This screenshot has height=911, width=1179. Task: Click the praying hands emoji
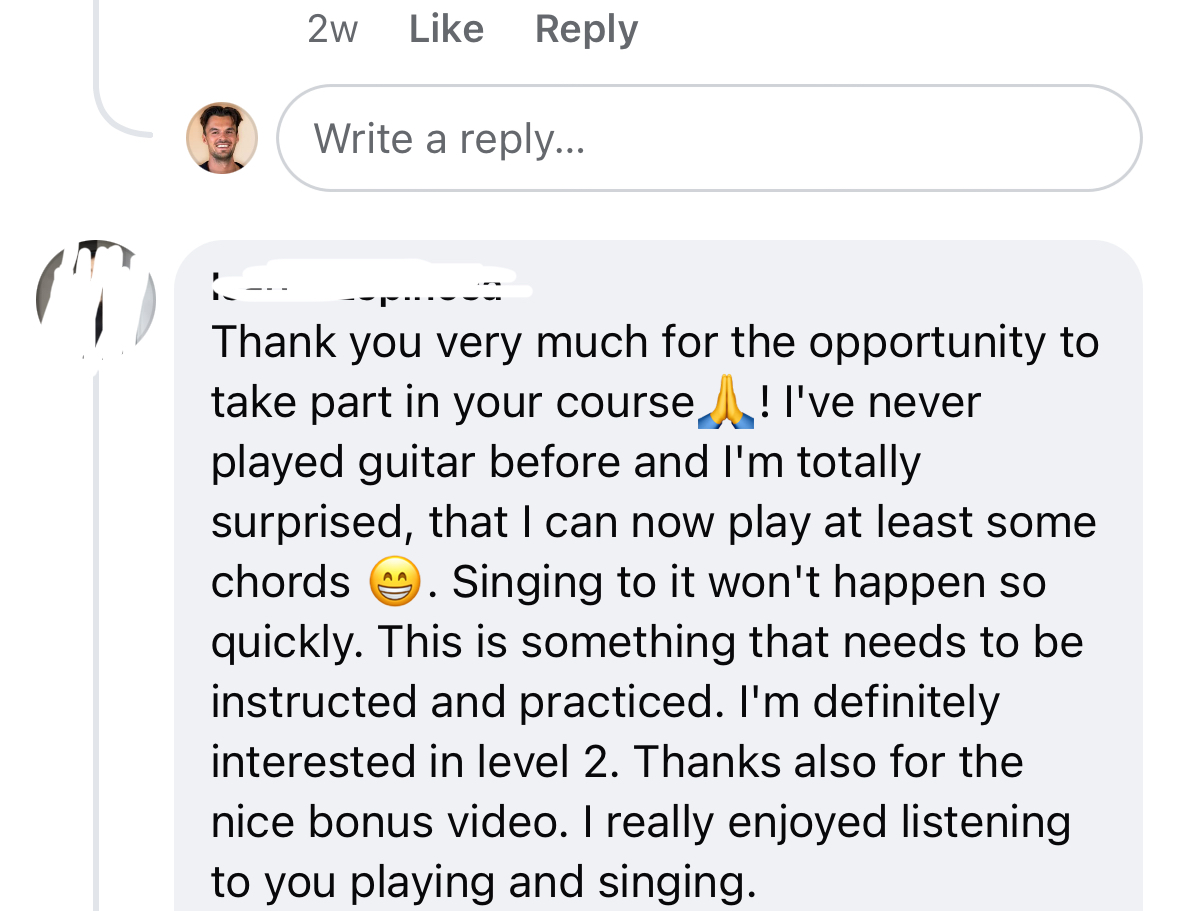click(727, 403)
